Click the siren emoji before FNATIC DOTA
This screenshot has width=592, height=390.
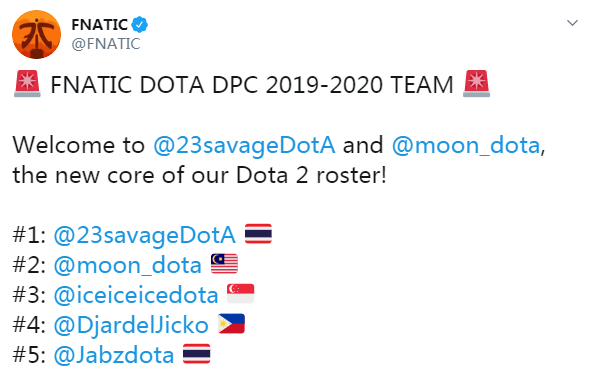(27, 83)
